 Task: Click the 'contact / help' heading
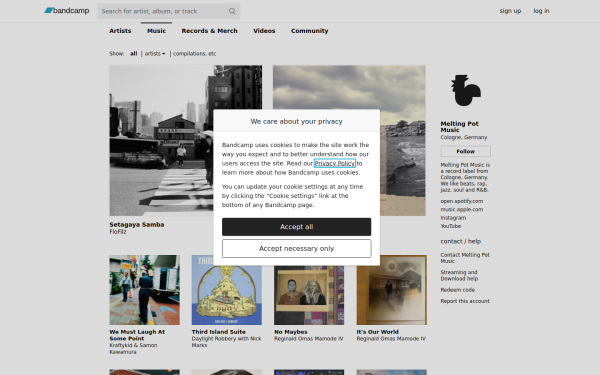(461, 241)
